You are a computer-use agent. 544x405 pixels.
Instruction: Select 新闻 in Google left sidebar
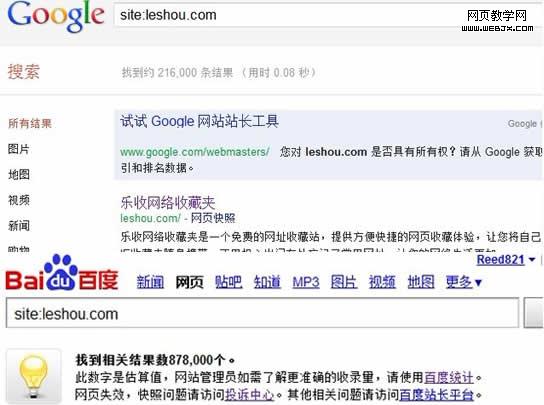[19, 226]
